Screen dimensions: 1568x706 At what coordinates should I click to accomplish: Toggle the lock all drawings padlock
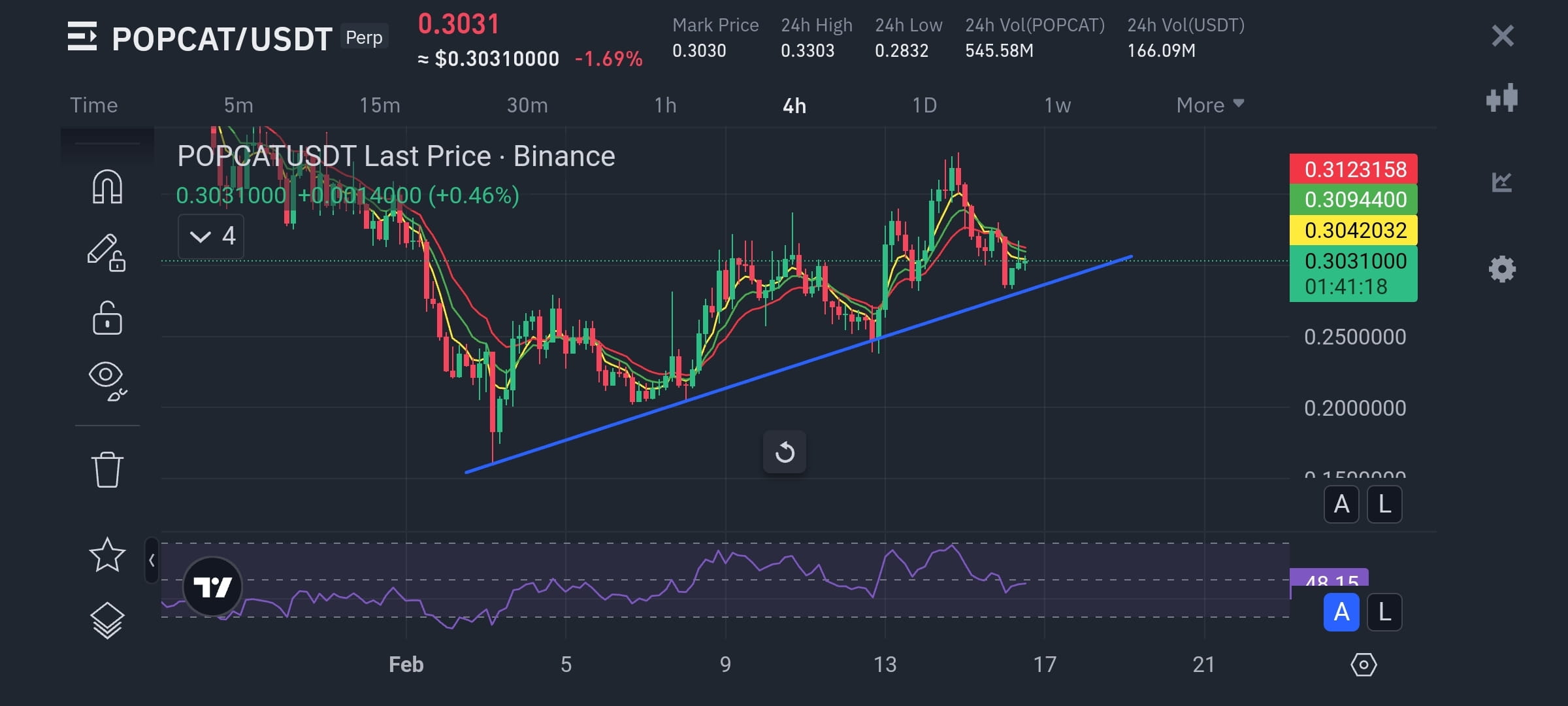107,318
